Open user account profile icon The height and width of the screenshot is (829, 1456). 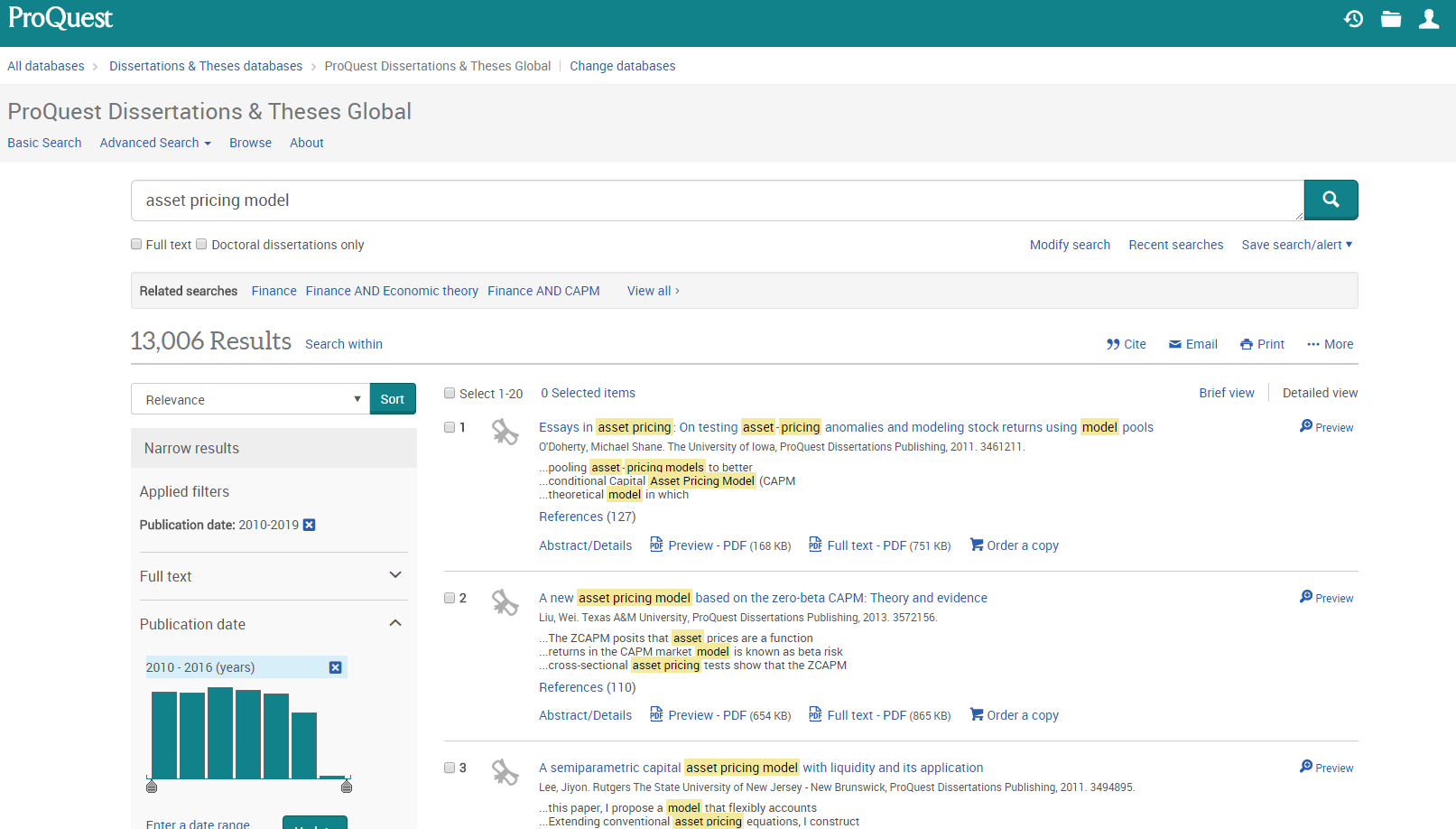click(x=1429, y=19)
